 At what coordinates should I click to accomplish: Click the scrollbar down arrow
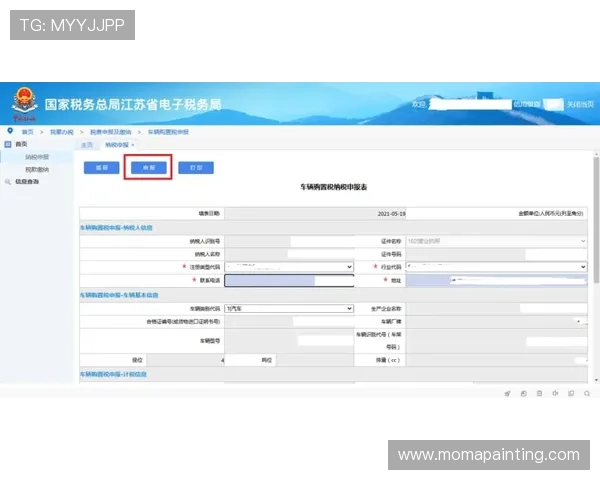596,380
